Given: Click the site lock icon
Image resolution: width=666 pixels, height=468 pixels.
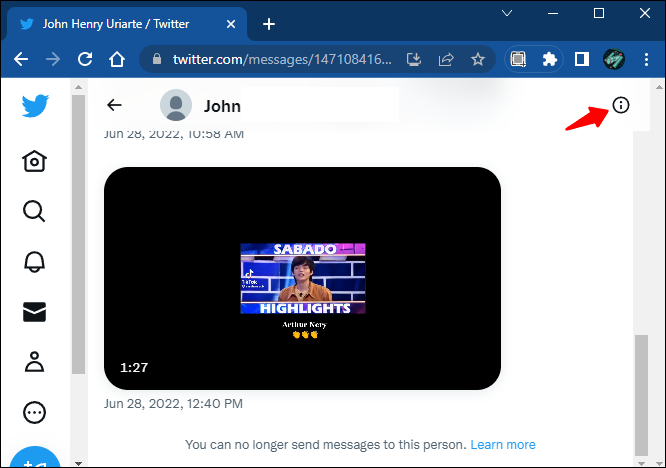Looking at the screenshot, I should [157, 59].
